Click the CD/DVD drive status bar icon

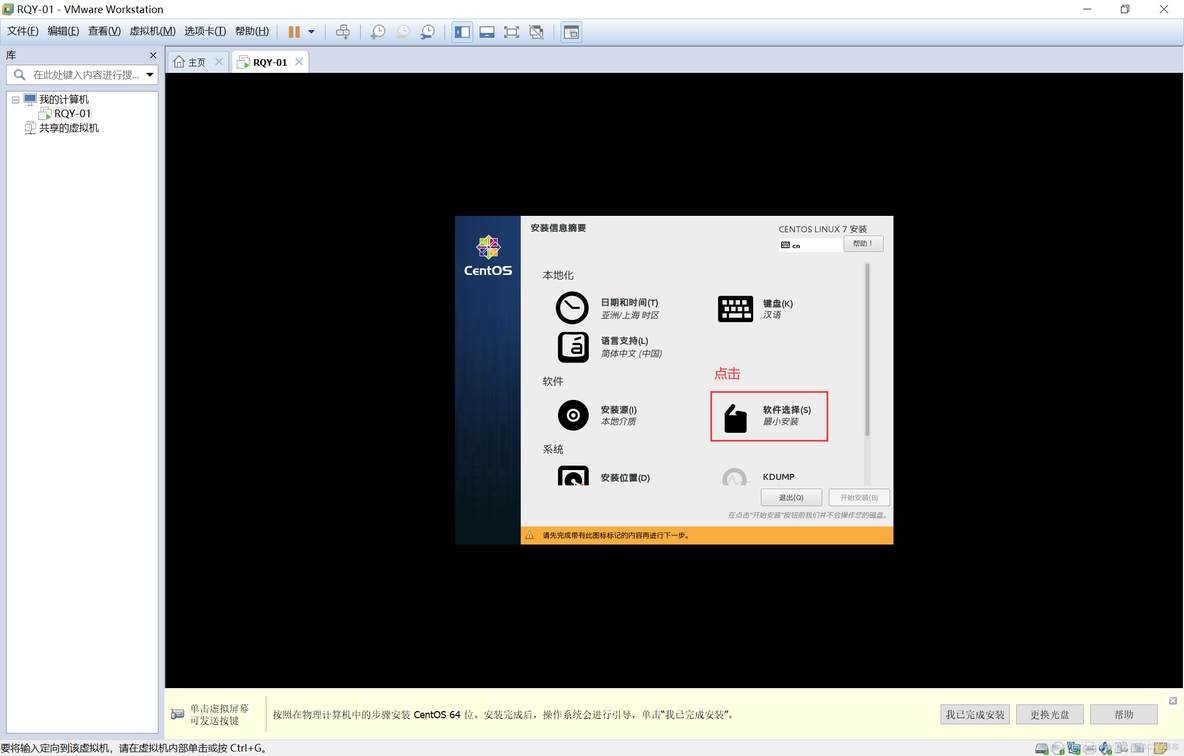1058,748
